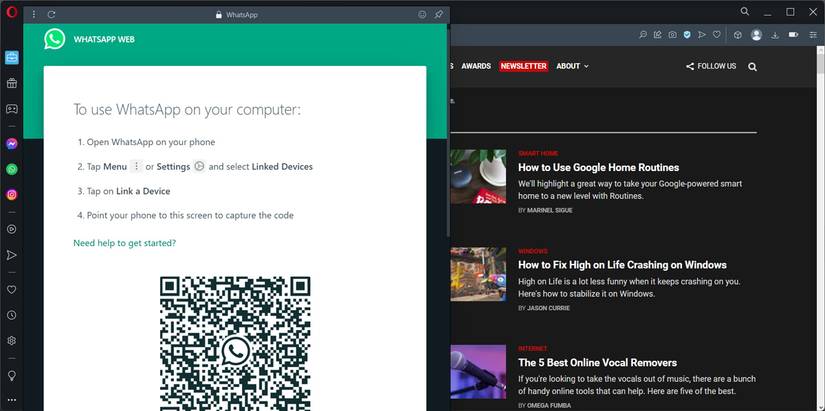Screen dimensions: 825x411
Task: Click the WhatsApp Web logo
Action: click(x=55, y=39)
